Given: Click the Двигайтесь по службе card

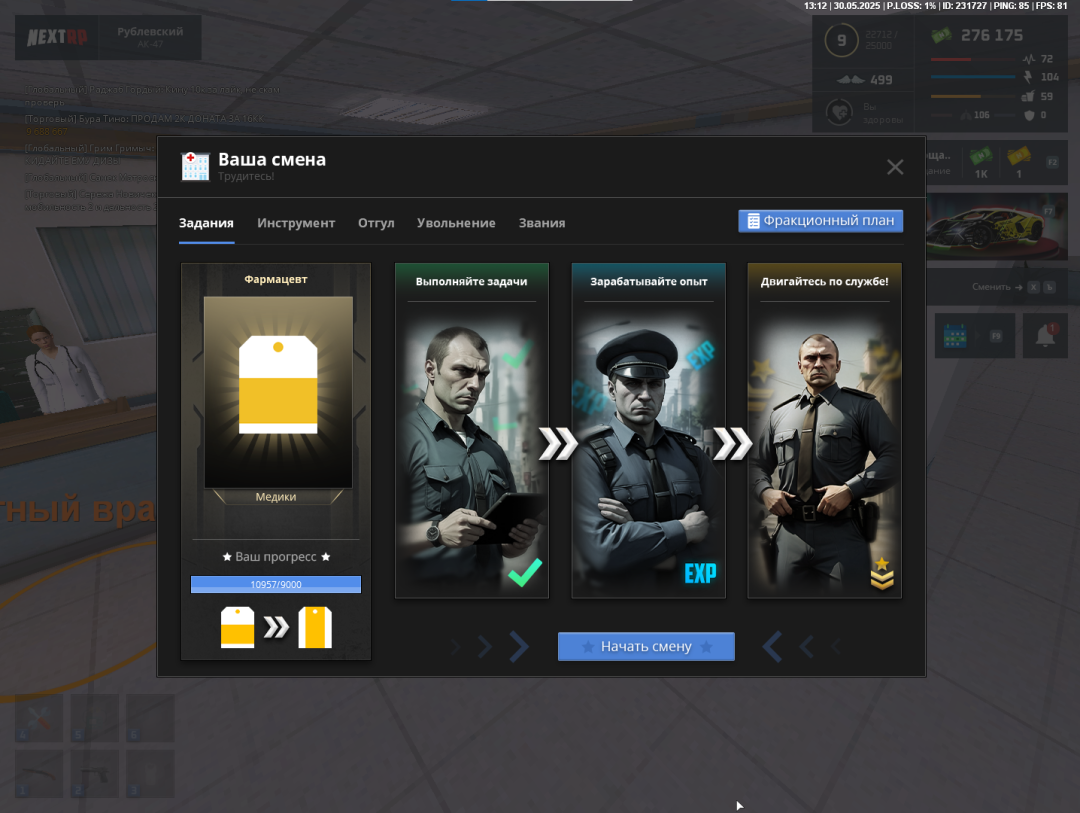Looking at the screenshot, I should 824,430.
